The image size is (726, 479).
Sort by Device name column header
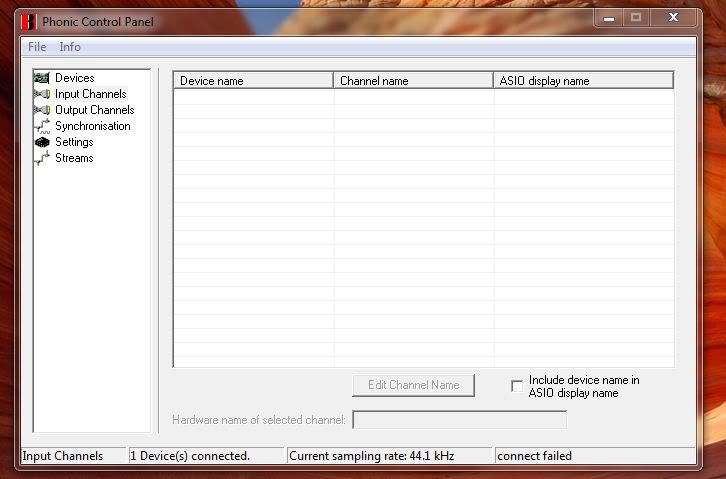click(253, 81)
